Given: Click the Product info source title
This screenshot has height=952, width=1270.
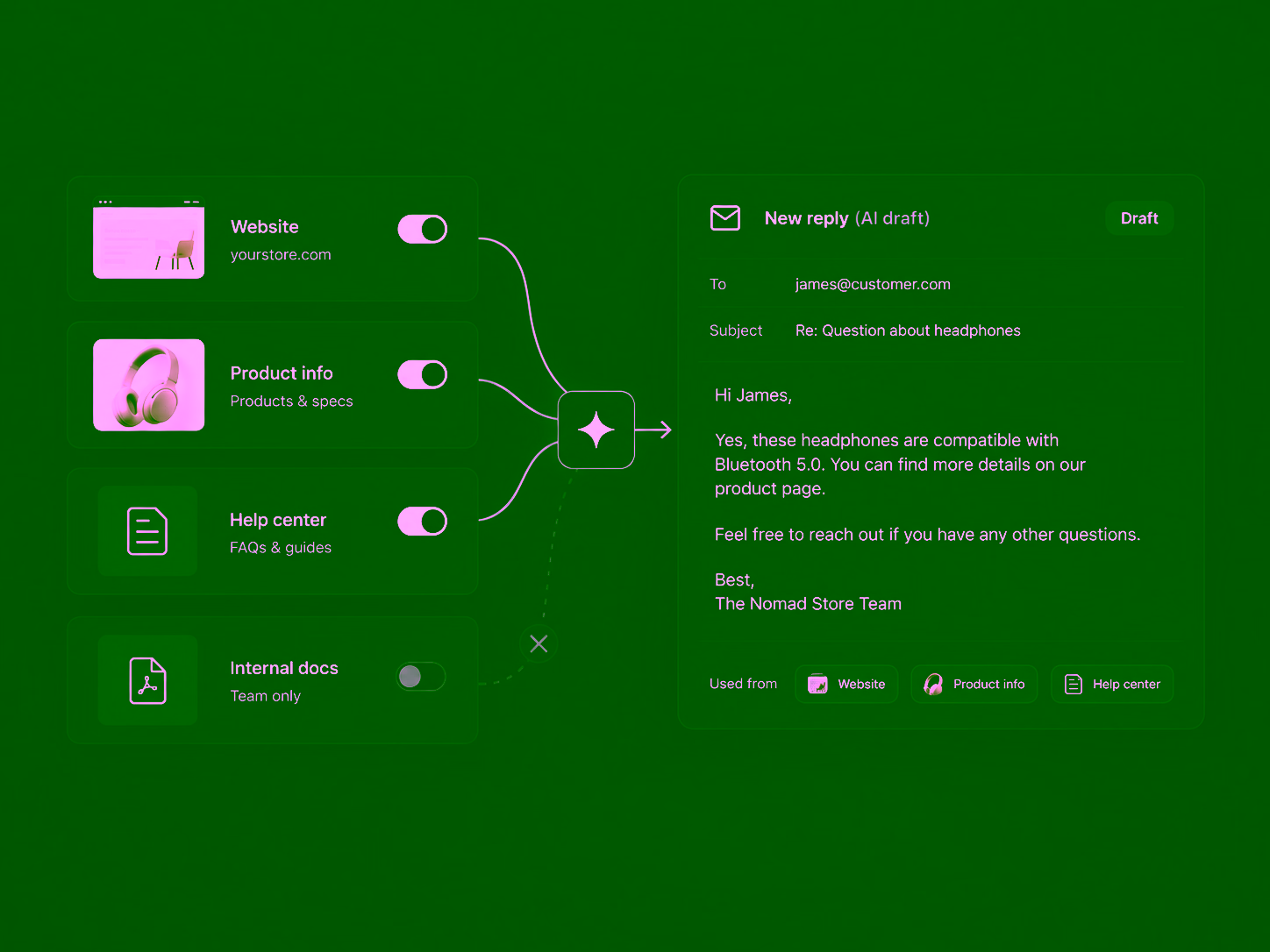Looking at the screenshot, I should coord(282,373).
